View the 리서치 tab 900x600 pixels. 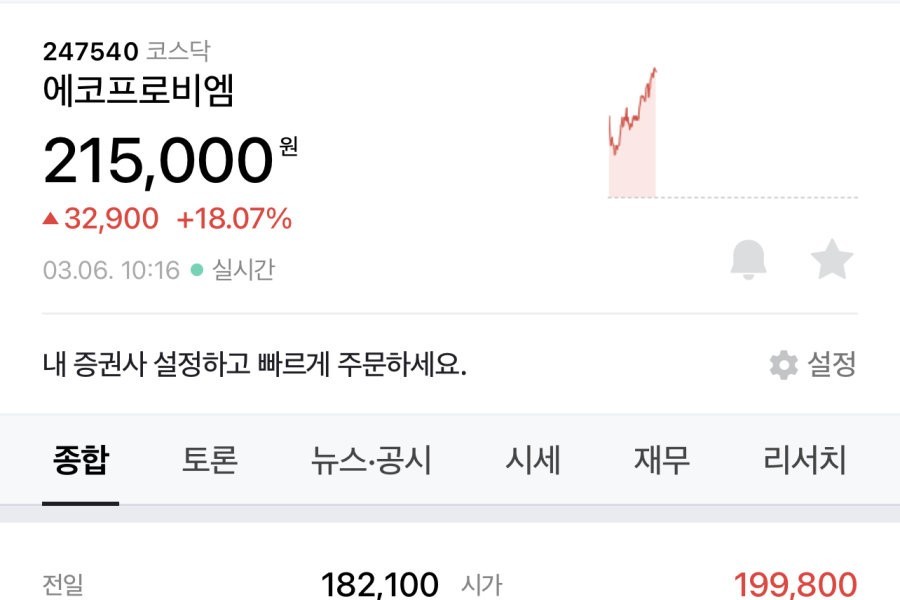point(804,461)
